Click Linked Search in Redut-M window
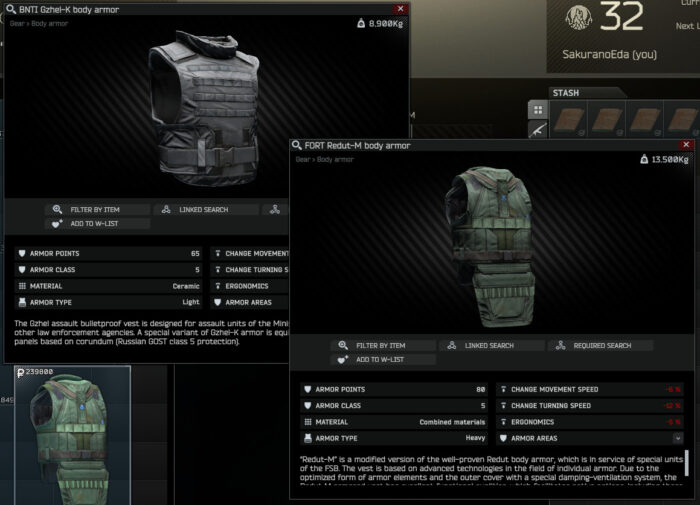Viewport: 700px width, 505px height. [x=492, y=346]
